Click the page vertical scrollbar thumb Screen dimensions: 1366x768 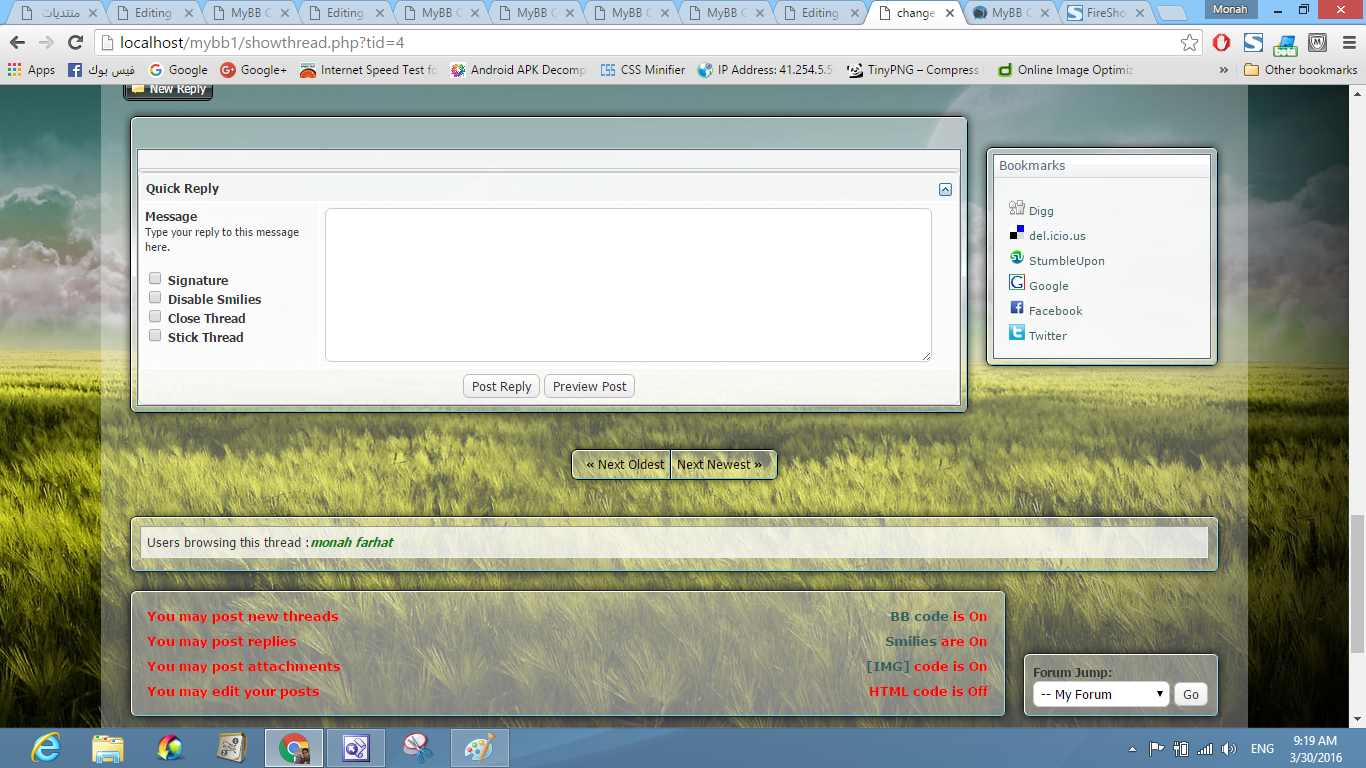tap(1357, 584)
